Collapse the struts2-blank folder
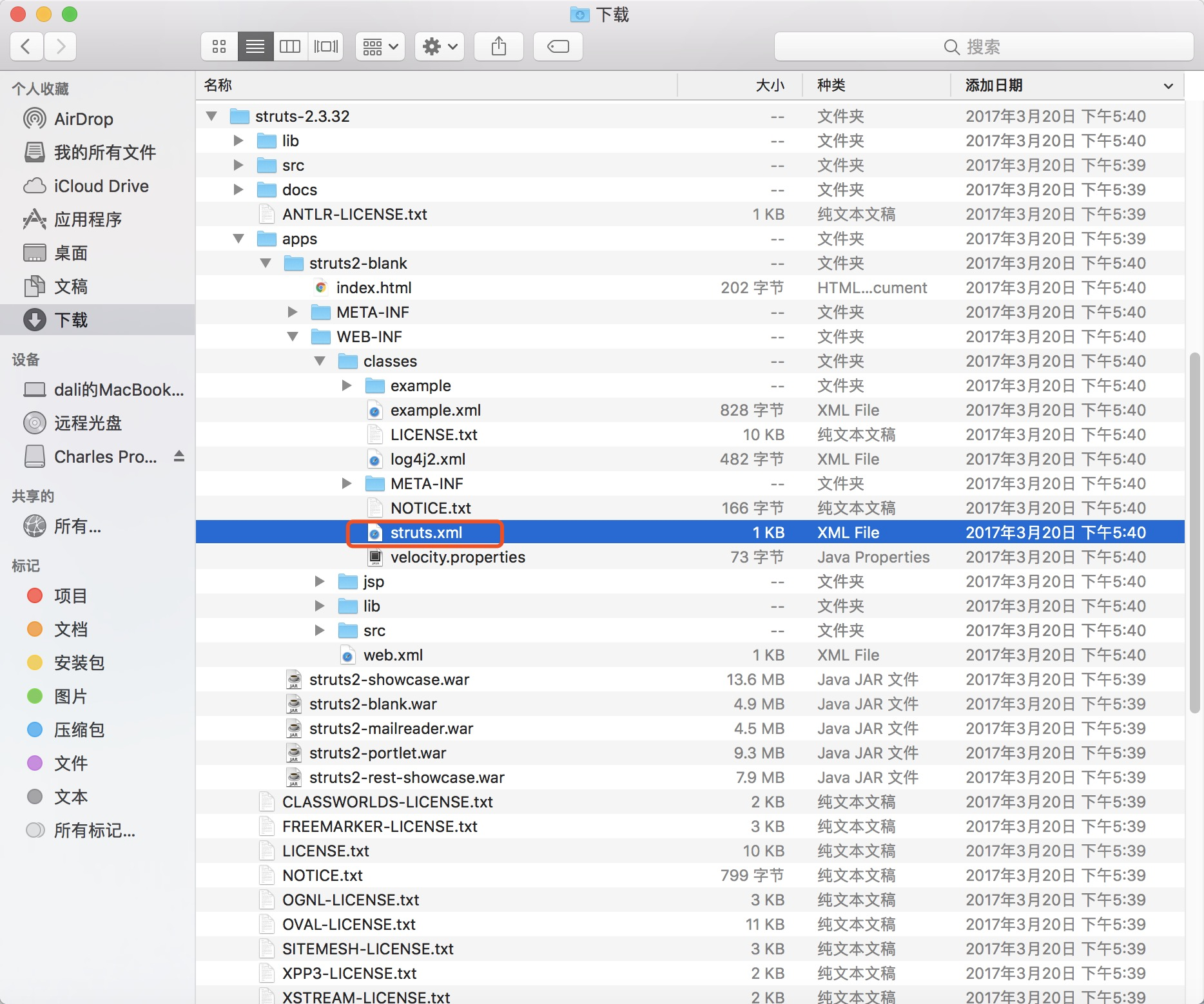Screen dimensions: 1204x1004 coord(266,264)
